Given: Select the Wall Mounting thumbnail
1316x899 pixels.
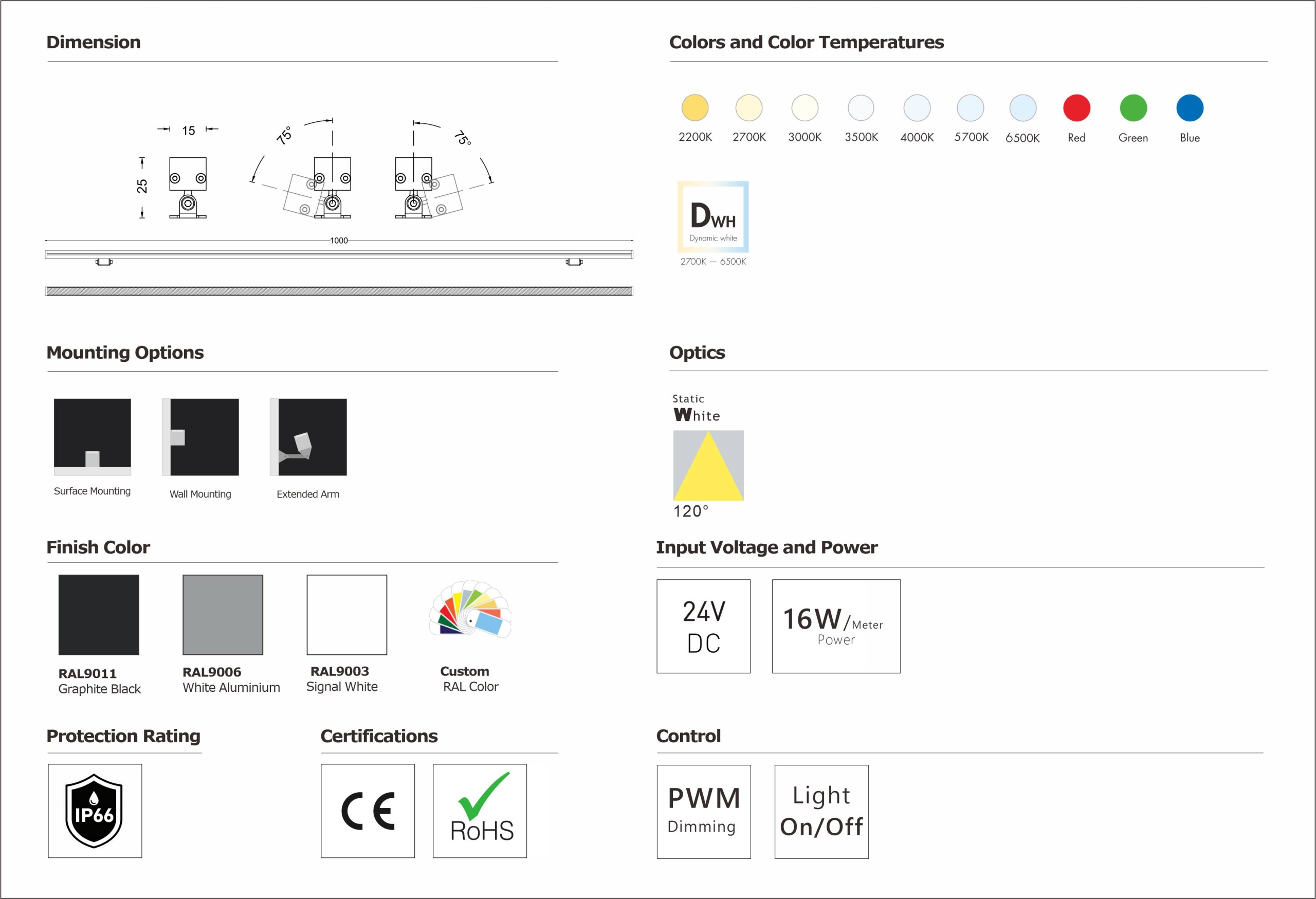Looking at the screenshot, I should pyautogui.click(x=200, y=437).
